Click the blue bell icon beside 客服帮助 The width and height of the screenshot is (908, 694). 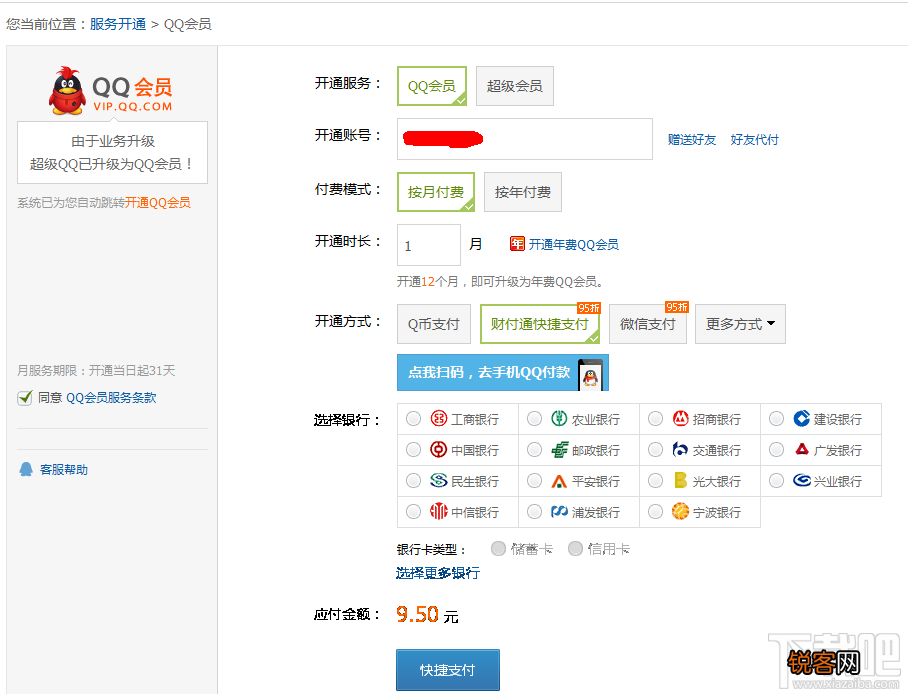[x=26, y=469]
